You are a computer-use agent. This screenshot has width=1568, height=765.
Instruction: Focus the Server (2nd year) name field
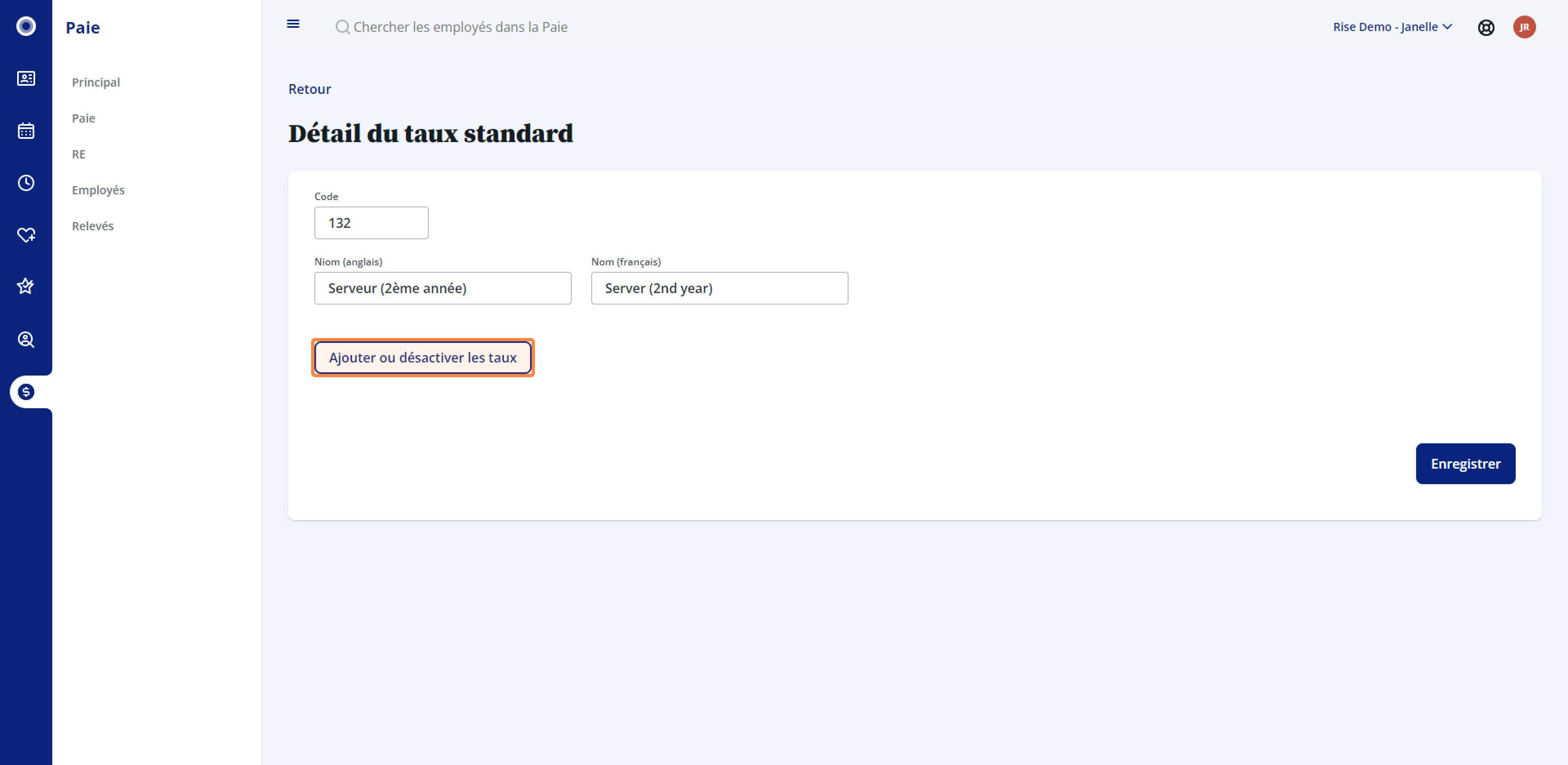(x=719, y=288)
